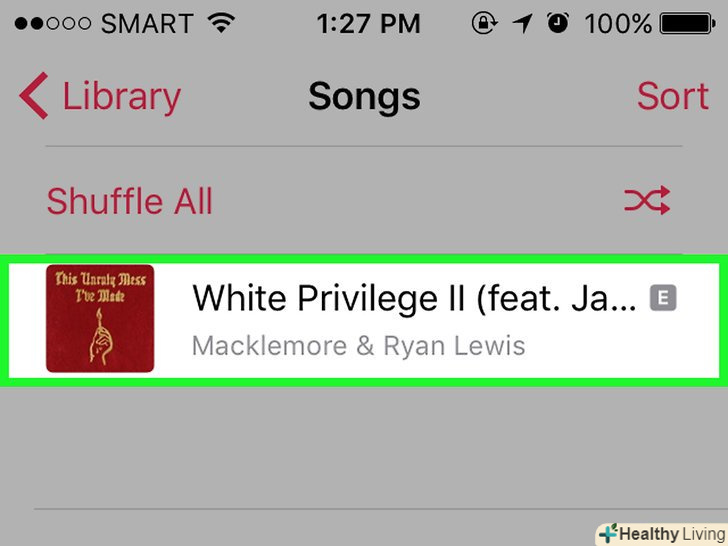Tap the Shuffle All label
Image resolution: width=728 pixels, height=546 pixels.
pos(130,201)
